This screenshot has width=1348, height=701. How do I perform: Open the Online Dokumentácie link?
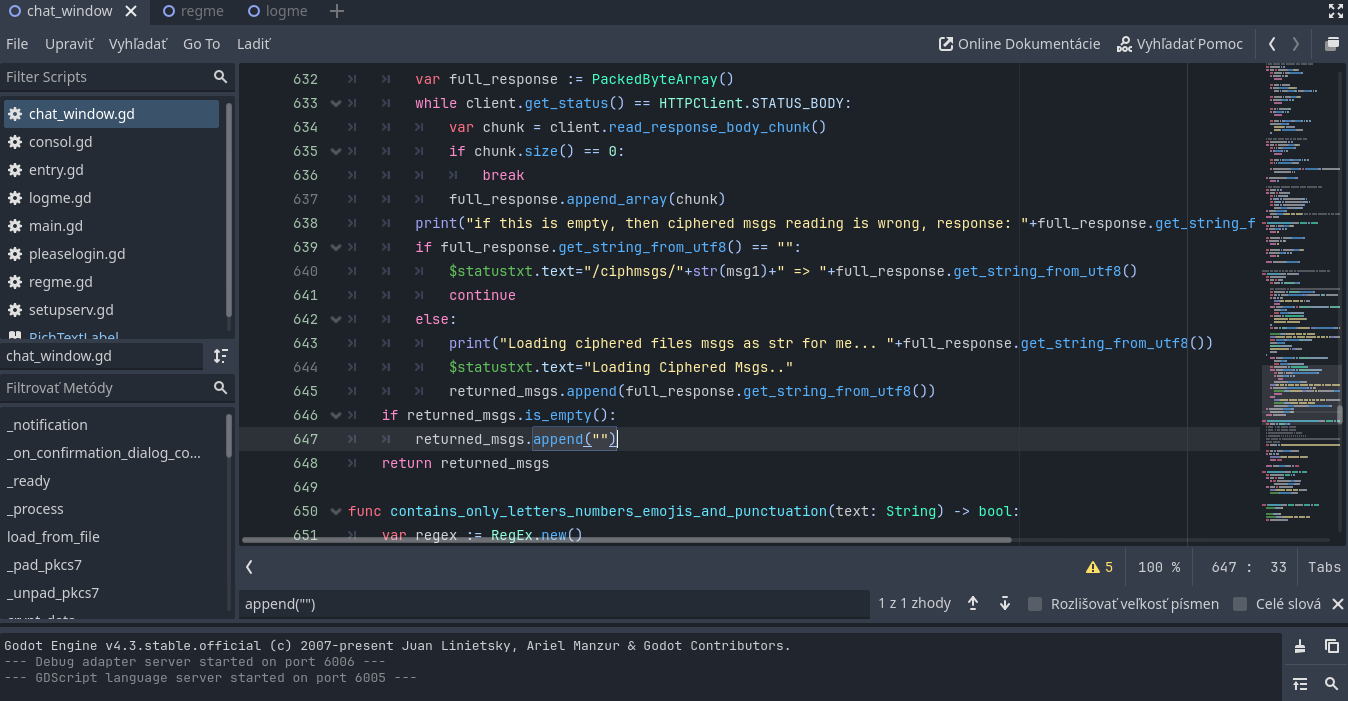coord(1020,44)
